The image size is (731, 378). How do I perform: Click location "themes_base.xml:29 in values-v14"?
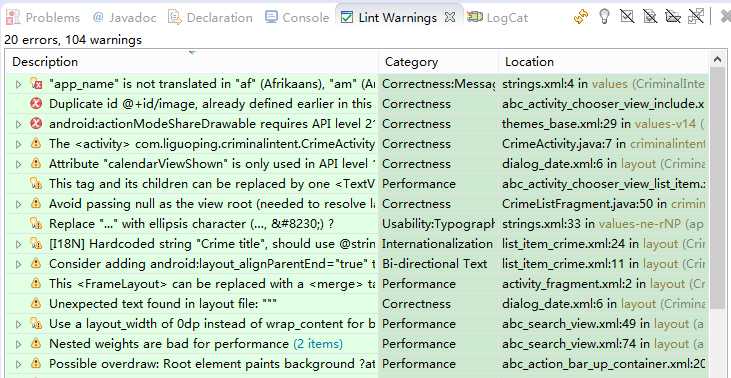pos(599,124)
